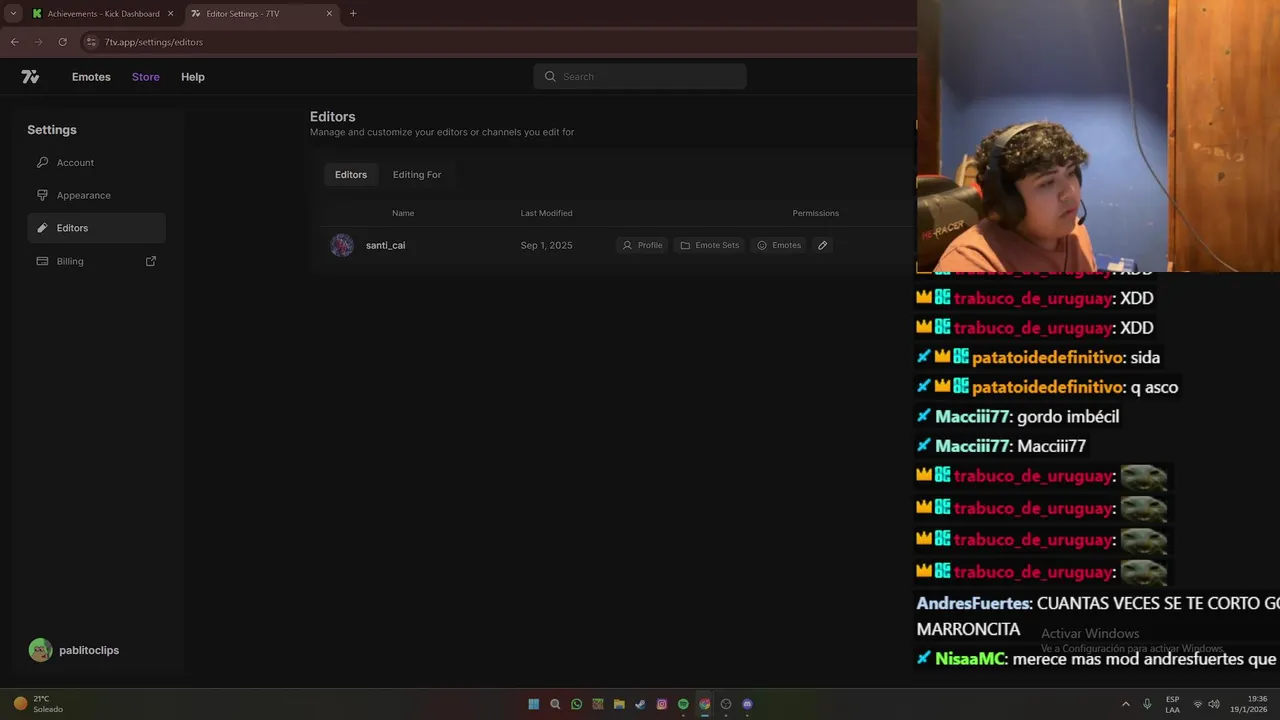Image resolution: width=1280 pixels, height=720 pixels.
Task: Open Spotify from the taskbar
Action: [x=683, y=704]
